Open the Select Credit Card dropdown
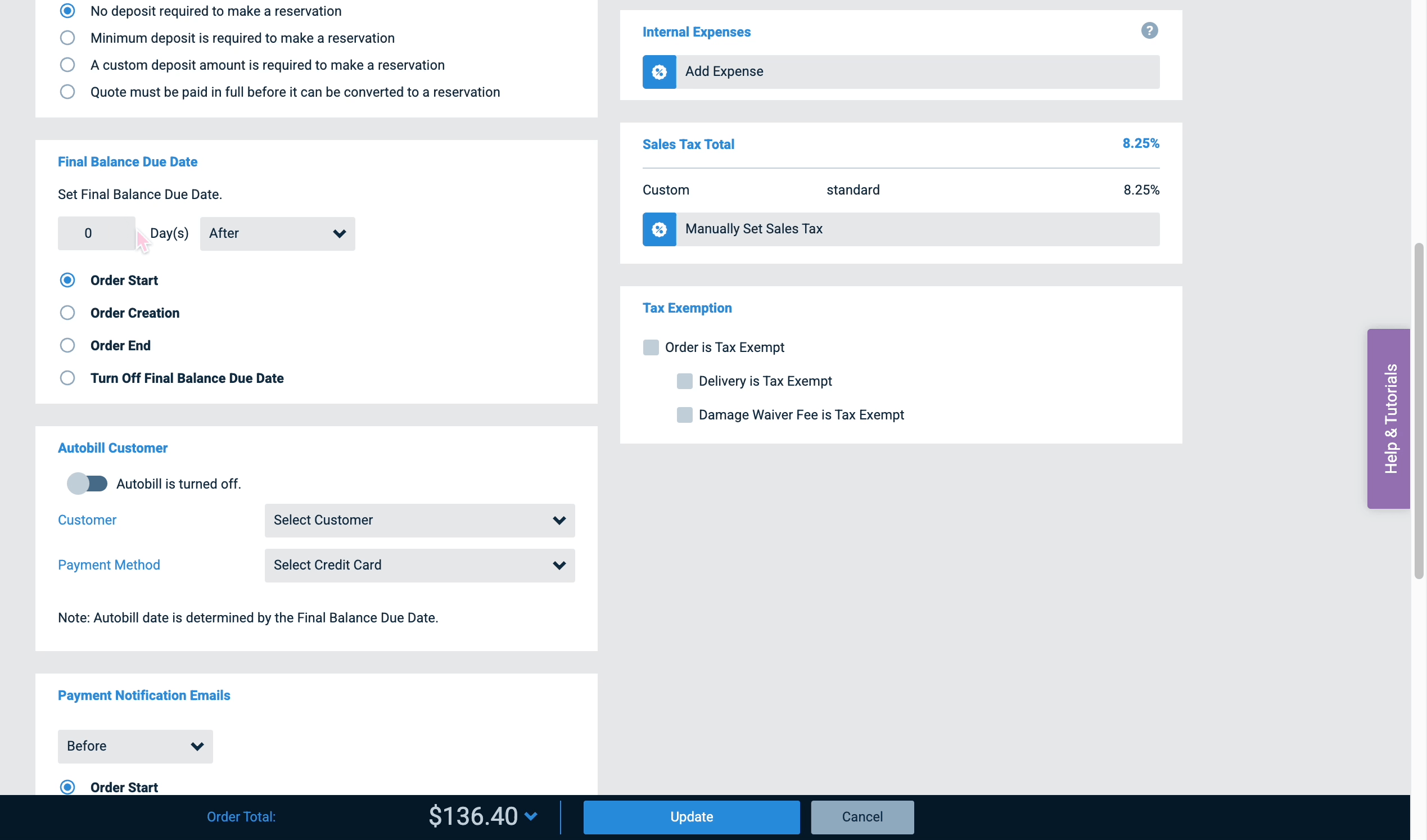The width and height of the screenshot is (1427, 840). click(x=419, y=565)
